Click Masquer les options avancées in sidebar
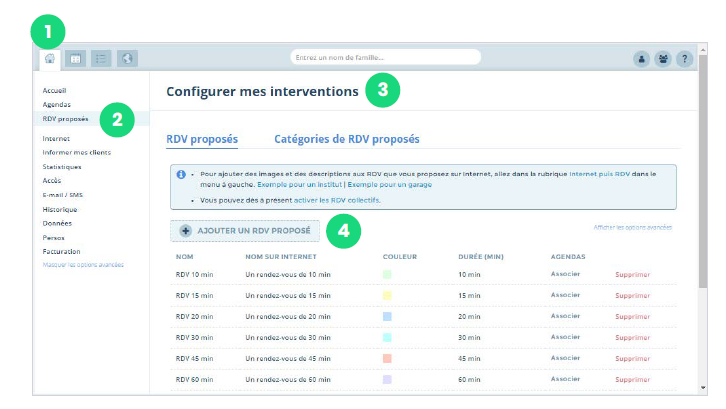726x409 pixels. point(83,265)
